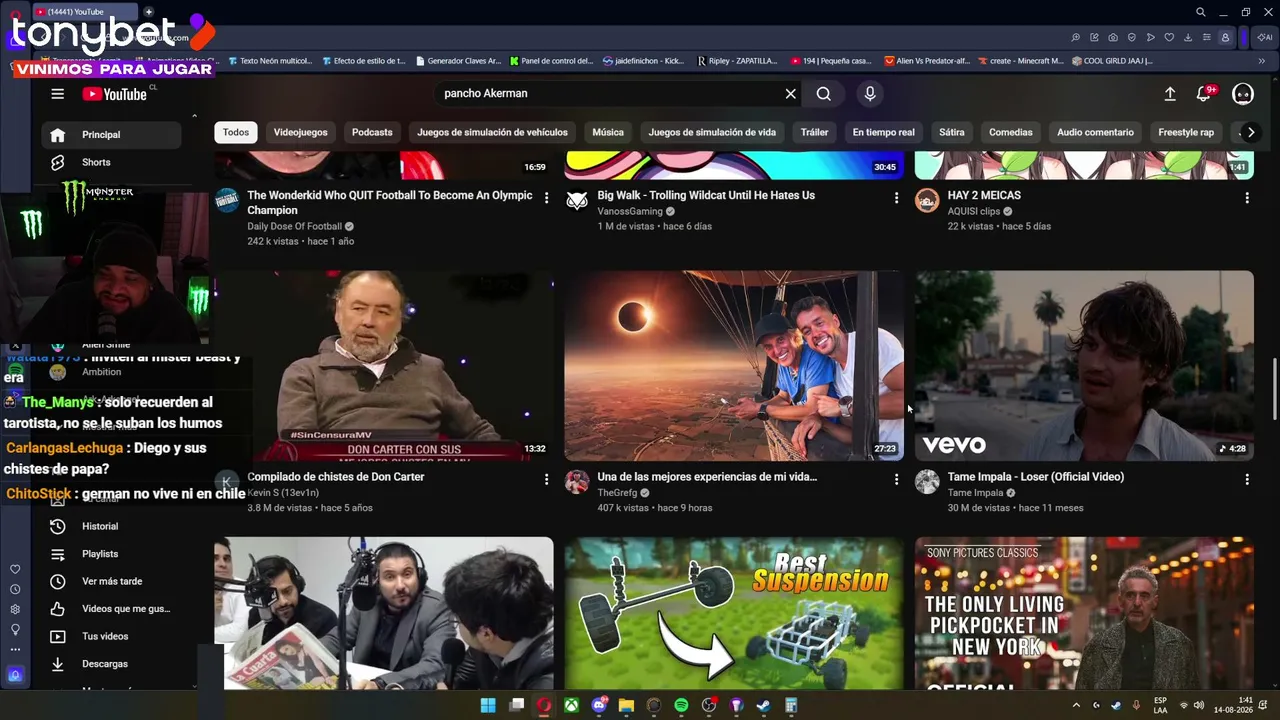Open the Windows Start button
1280x720 pixels.
[x=488, y=705]
